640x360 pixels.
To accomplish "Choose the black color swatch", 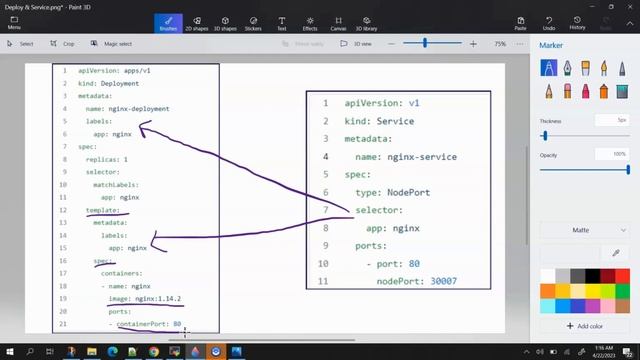I will (x=592, y=276).
